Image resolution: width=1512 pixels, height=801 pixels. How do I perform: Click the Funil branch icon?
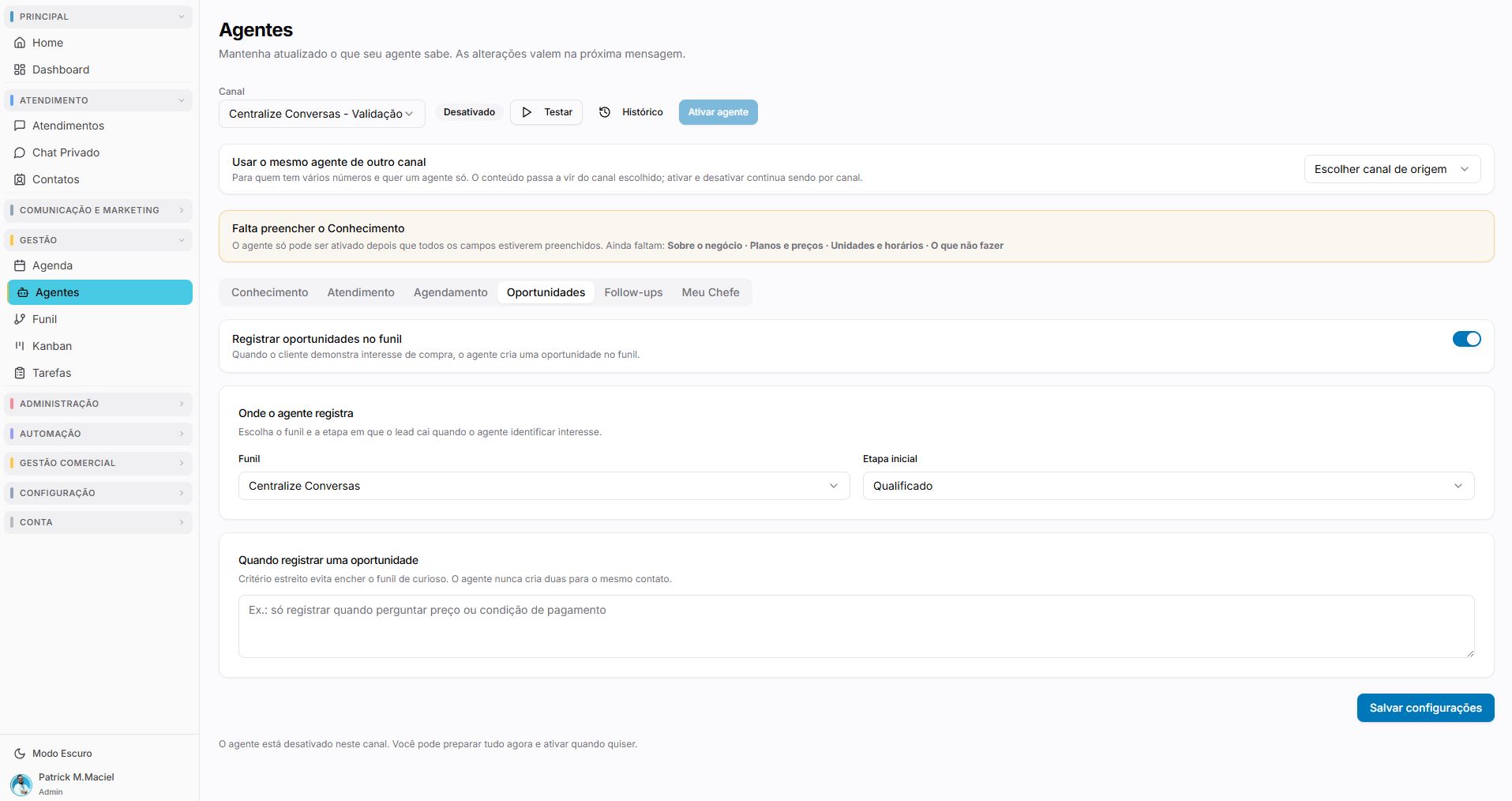click(20, 319)
